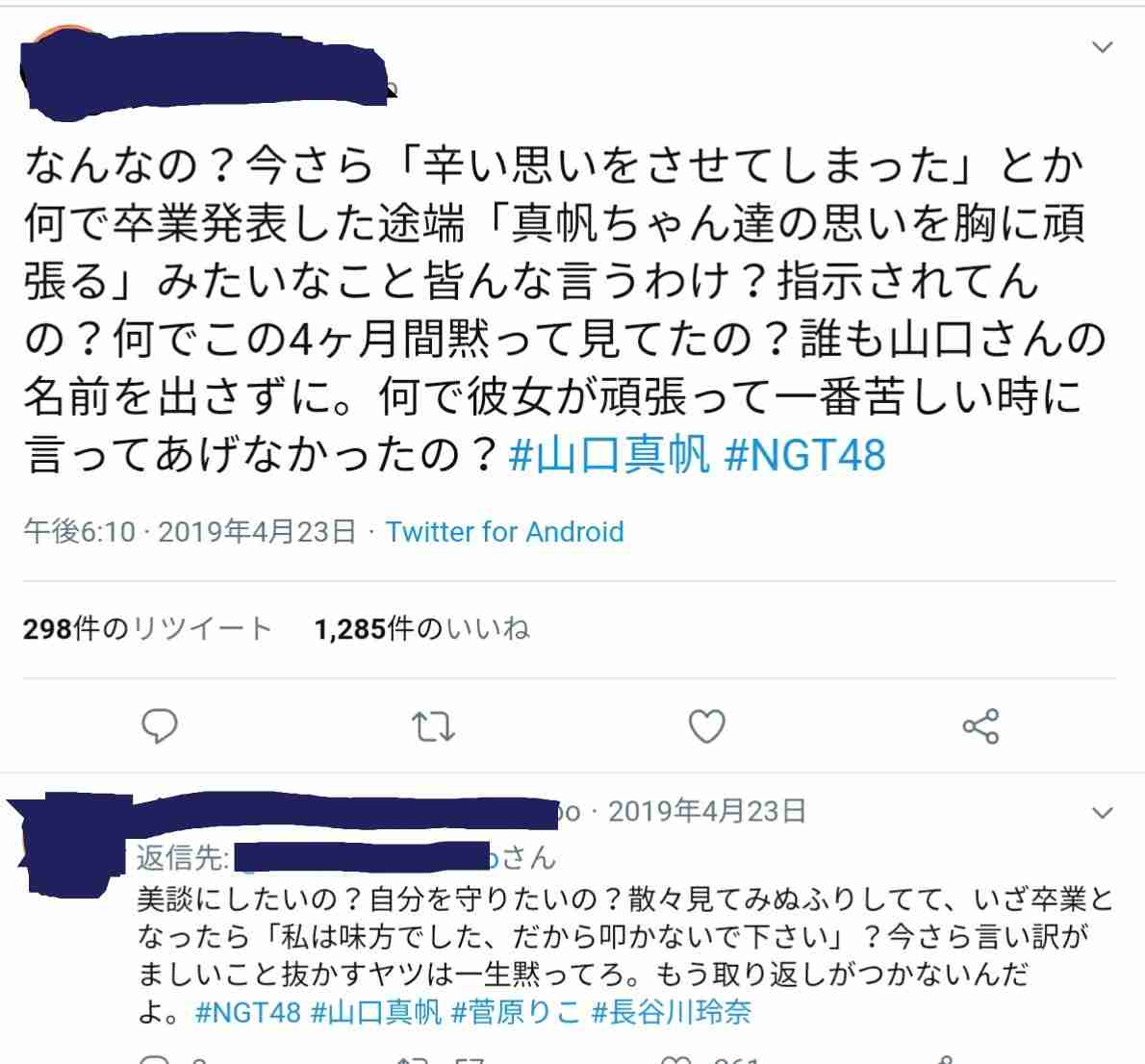Open the #長谷川玲奈 hashtag
1145x1064 pixels.
(671, 1012)
